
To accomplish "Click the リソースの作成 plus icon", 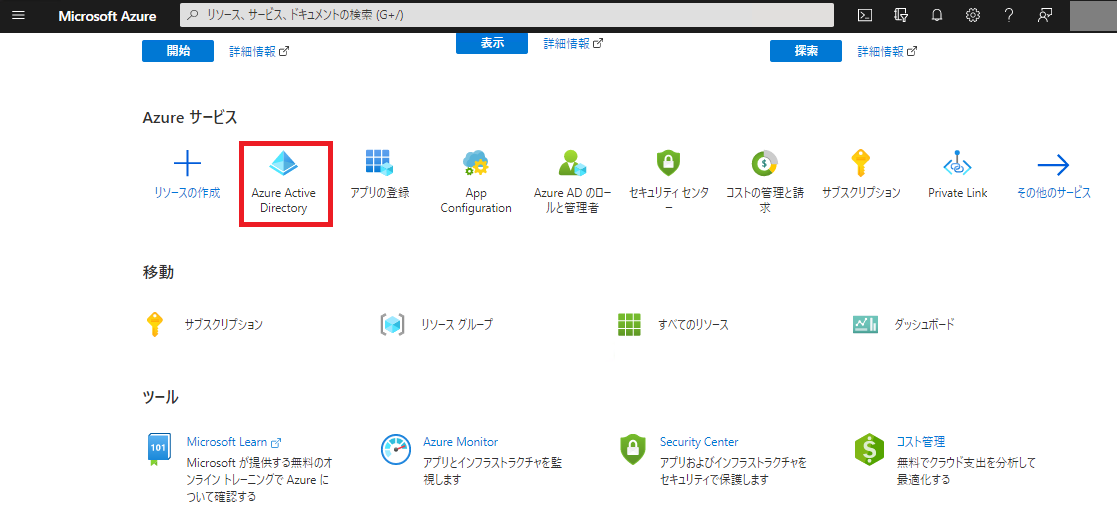I will click(187, 165).
